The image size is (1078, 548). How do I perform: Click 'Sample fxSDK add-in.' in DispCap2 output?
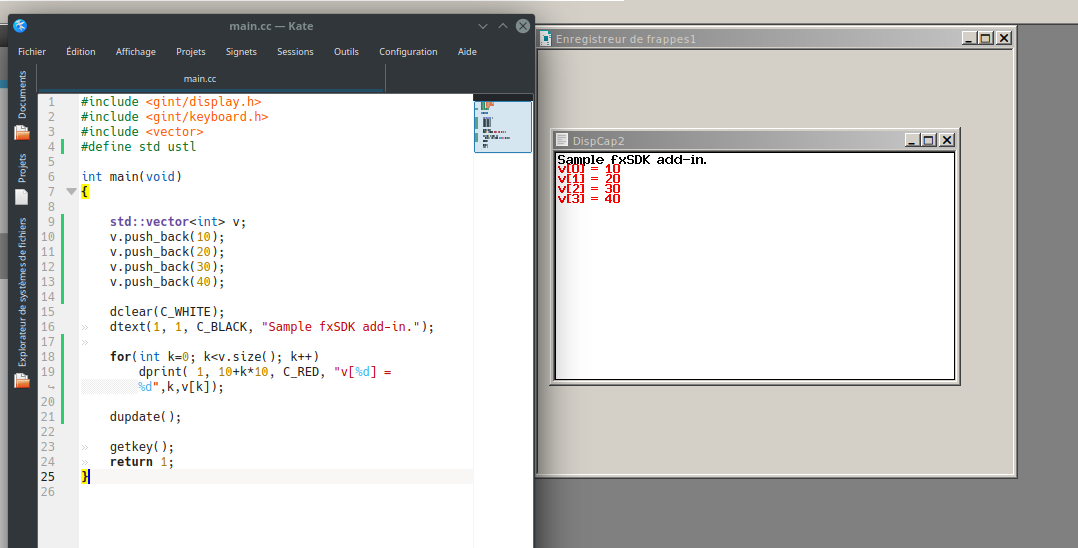[x=632, y=160]
